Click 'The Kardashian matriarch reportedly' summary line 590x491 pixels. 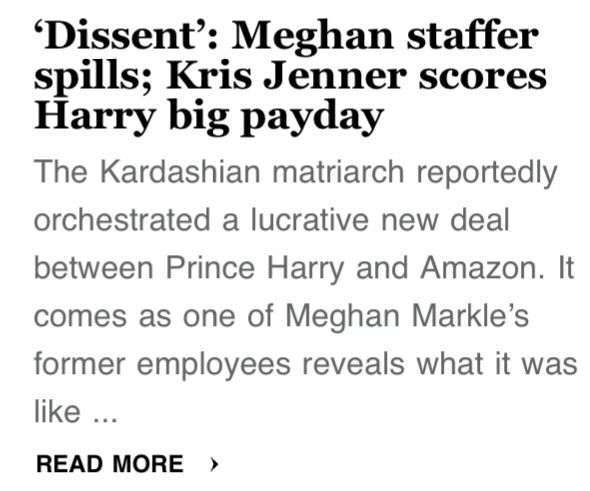[x=295, y=173]
